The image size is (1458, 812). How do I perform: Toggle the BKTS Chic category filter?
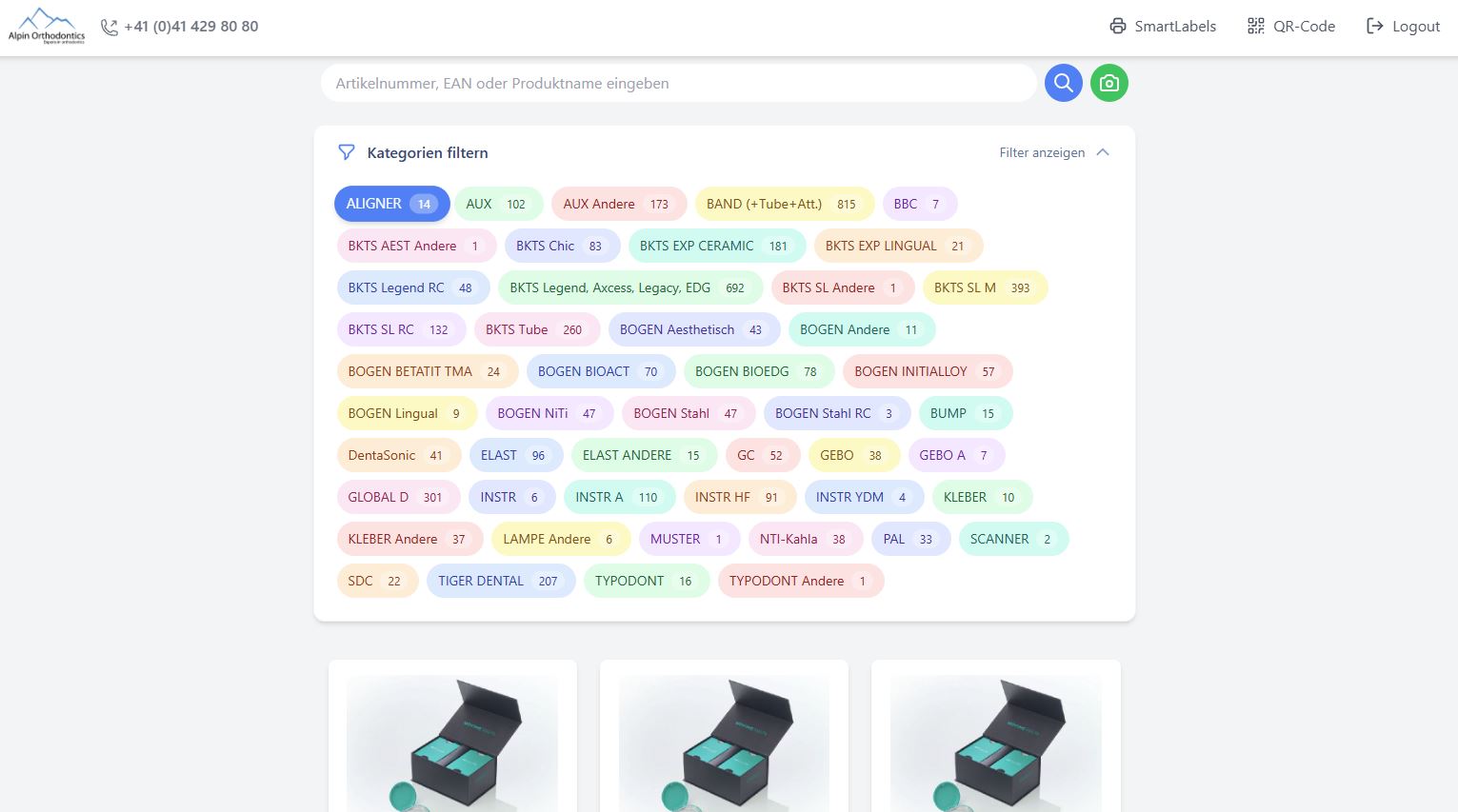[561, 246]
